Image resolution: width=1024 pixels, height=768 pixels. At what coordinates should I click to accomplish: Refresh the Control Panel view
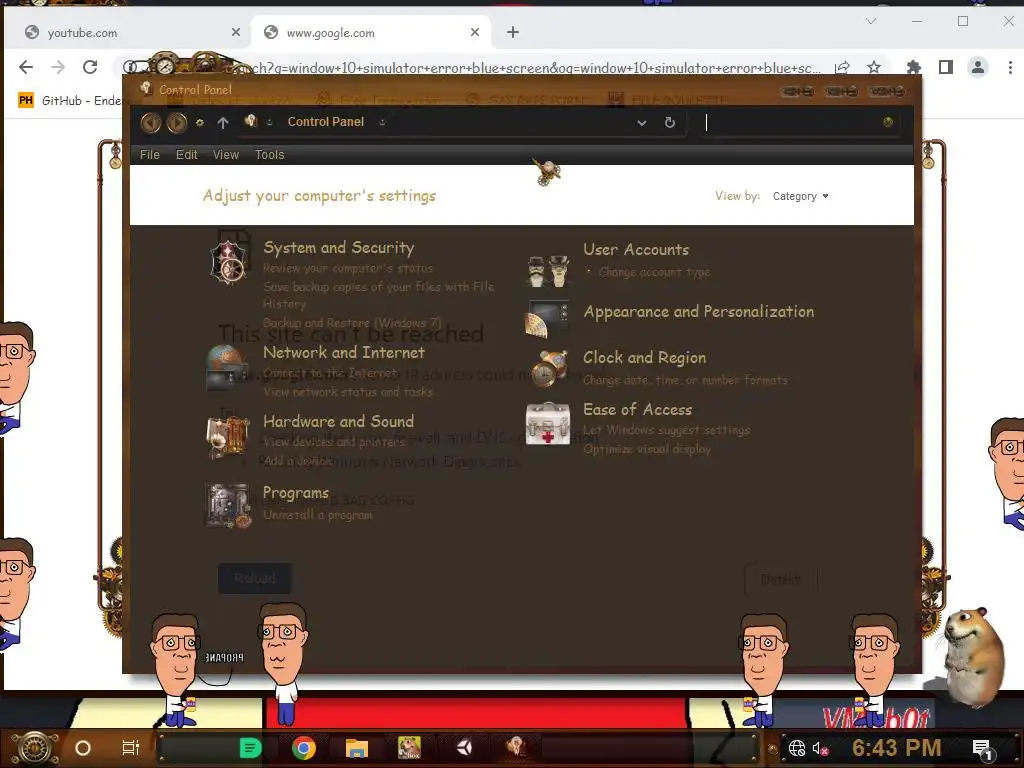669,122
